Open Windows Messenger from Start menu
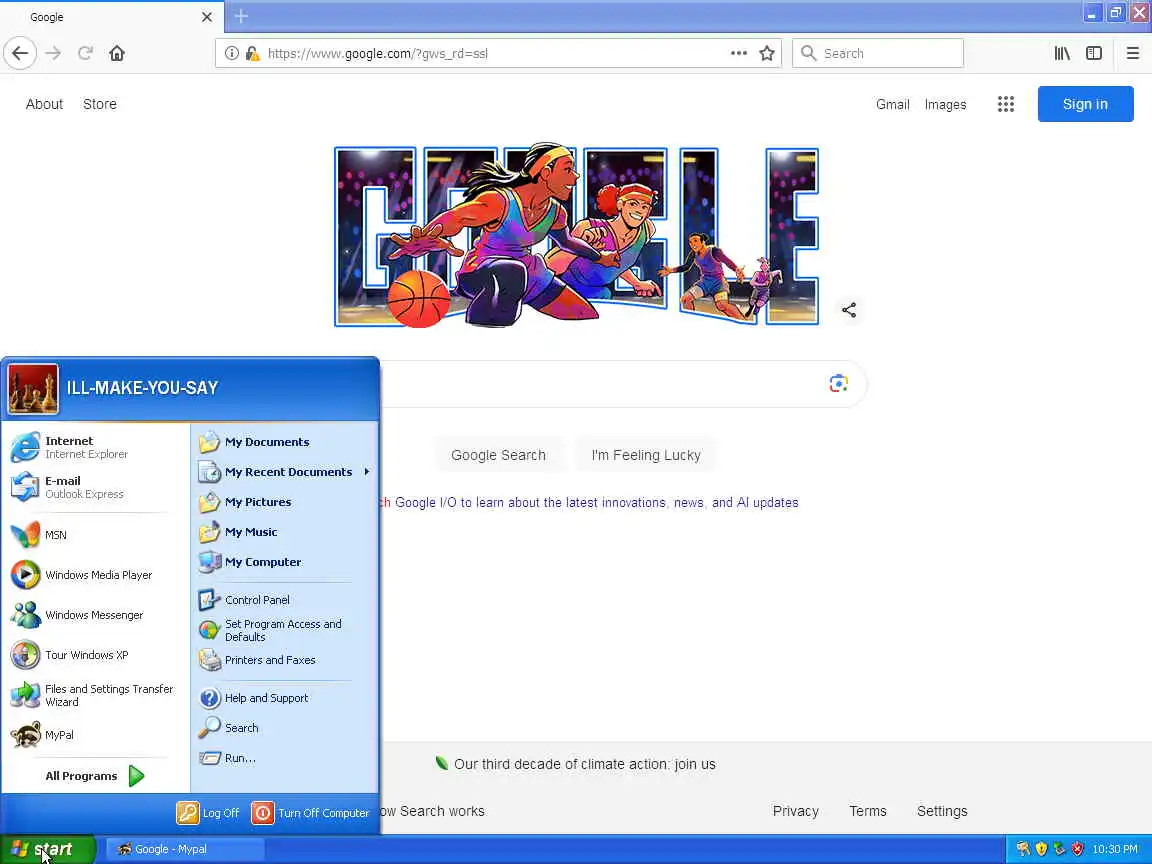 [x=96, y=615]
